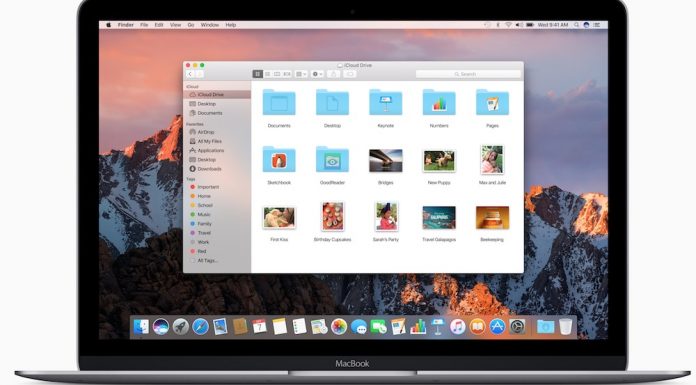
Task: Select Desktop under the iCloud sidebar section
Action: pos(217,104)
